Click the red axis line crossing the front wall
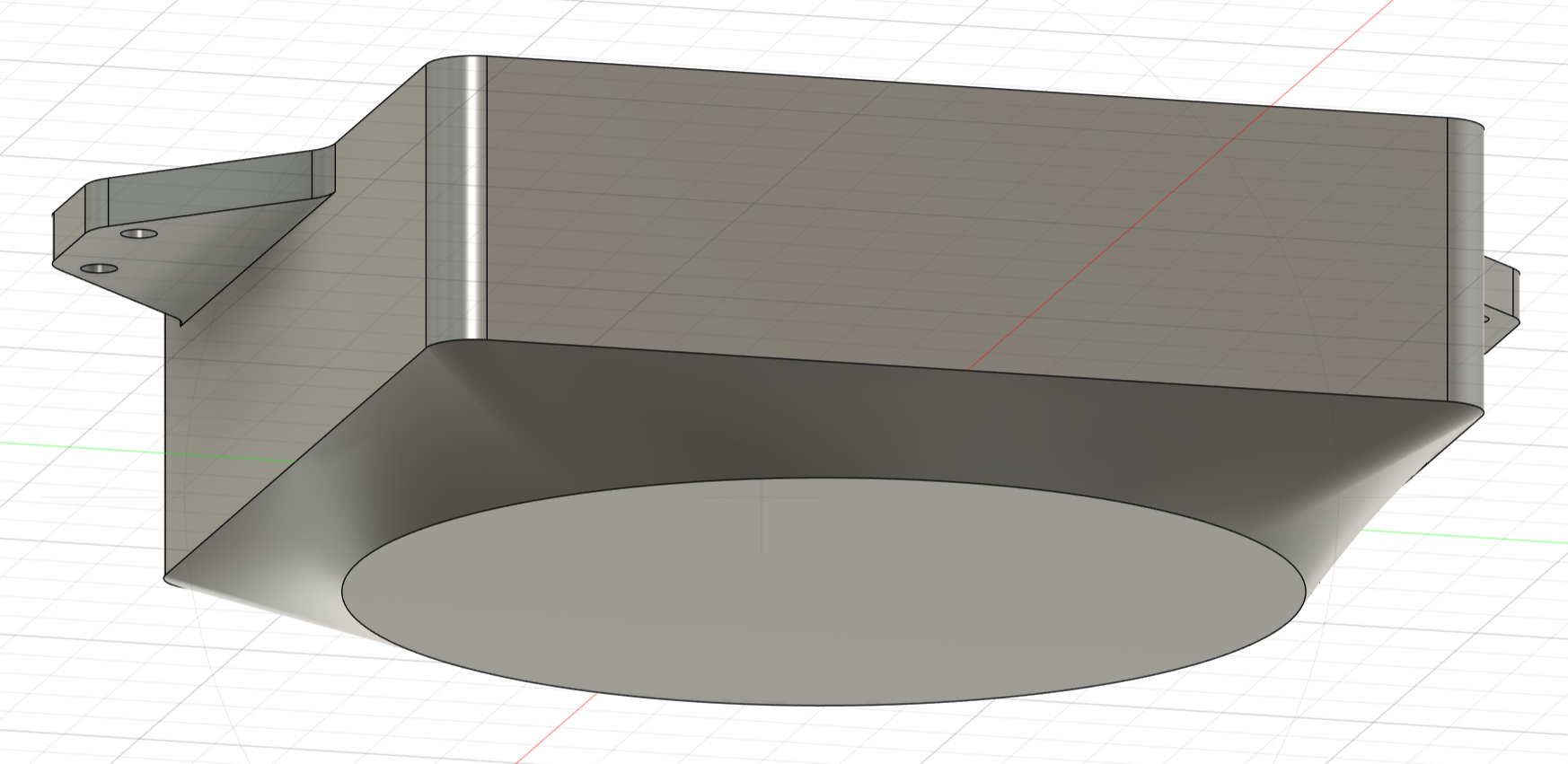Viewport: 1568px width, 764px height. [x=1123, y=242]
